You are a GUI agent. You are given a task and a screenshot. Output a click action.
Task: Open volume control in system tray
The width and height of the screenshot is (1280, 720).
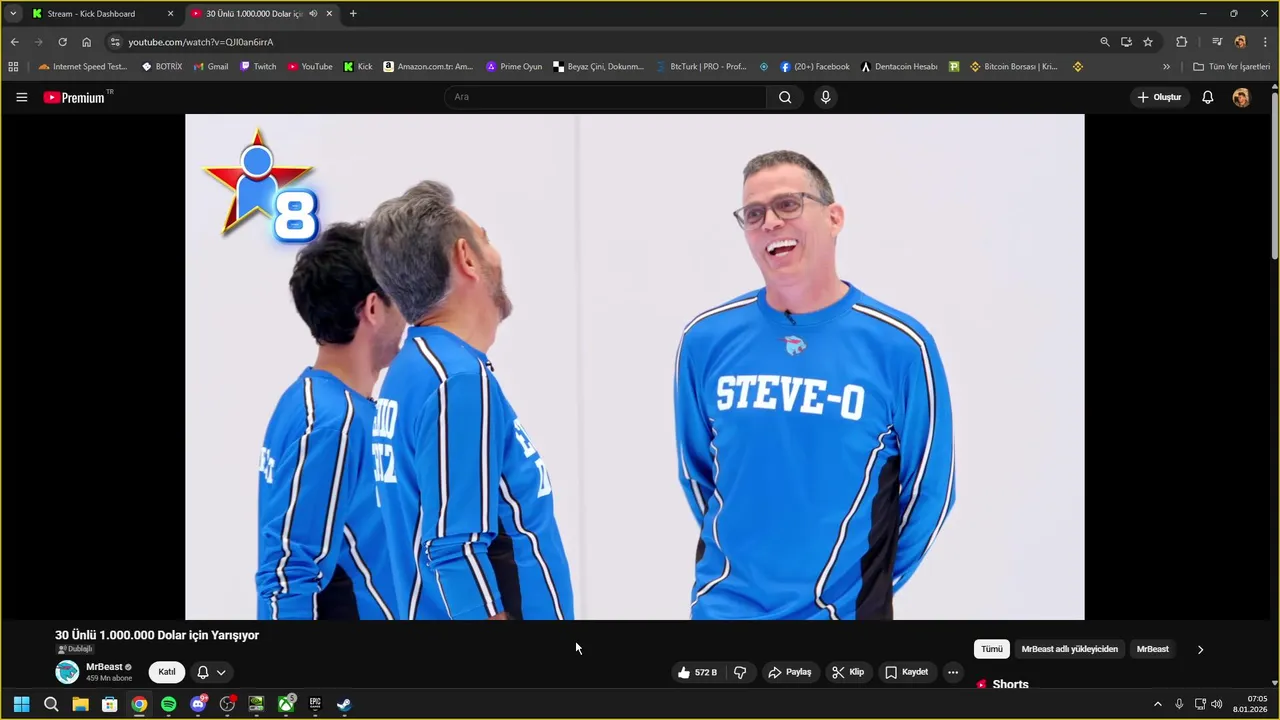coord(1217,704)
